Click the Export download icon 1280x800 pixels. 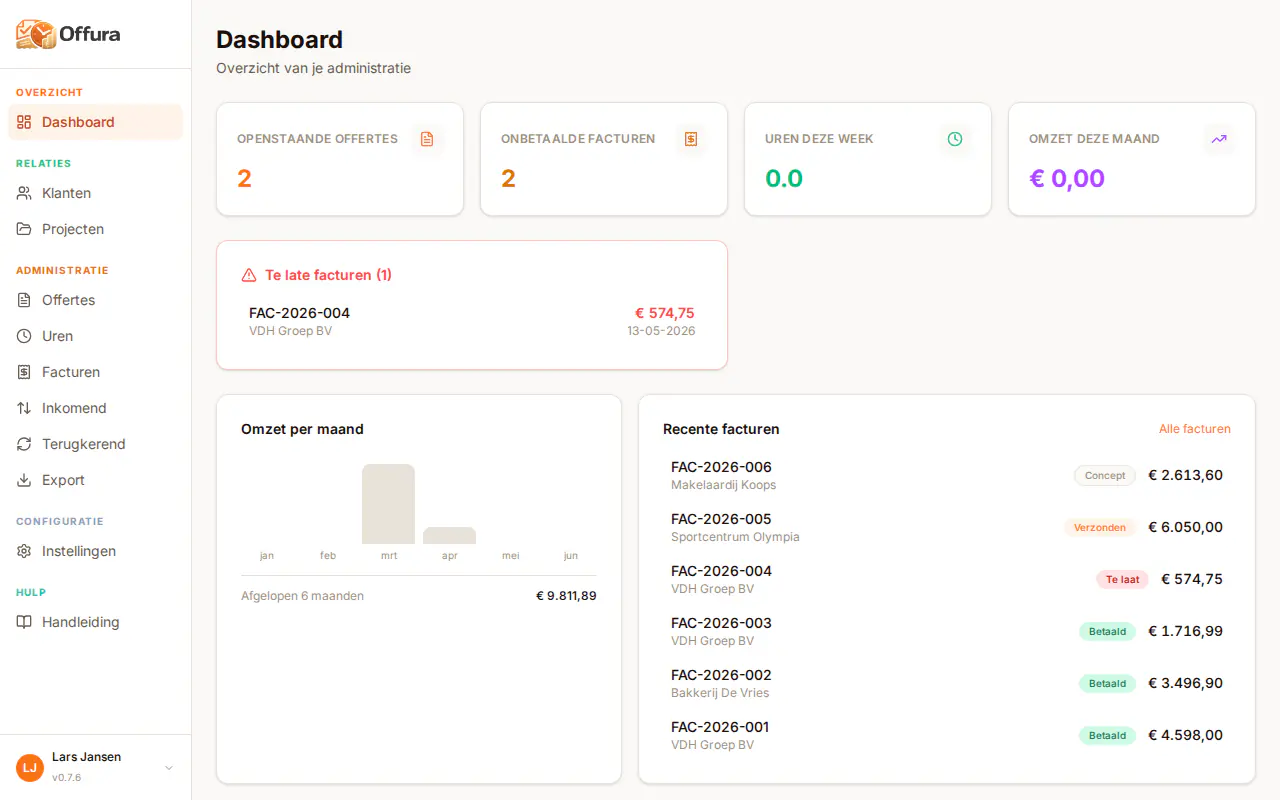click(24, 480)
